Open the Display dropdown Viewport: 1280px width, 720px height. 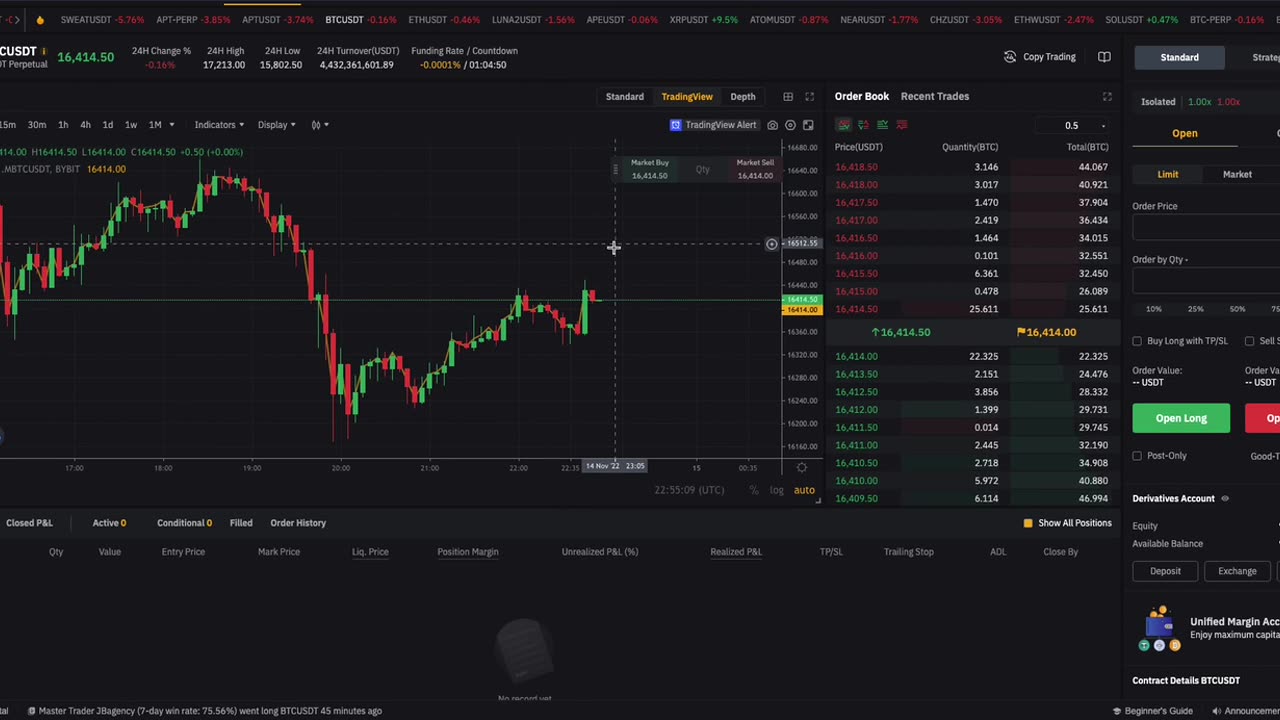coord(276,125)
